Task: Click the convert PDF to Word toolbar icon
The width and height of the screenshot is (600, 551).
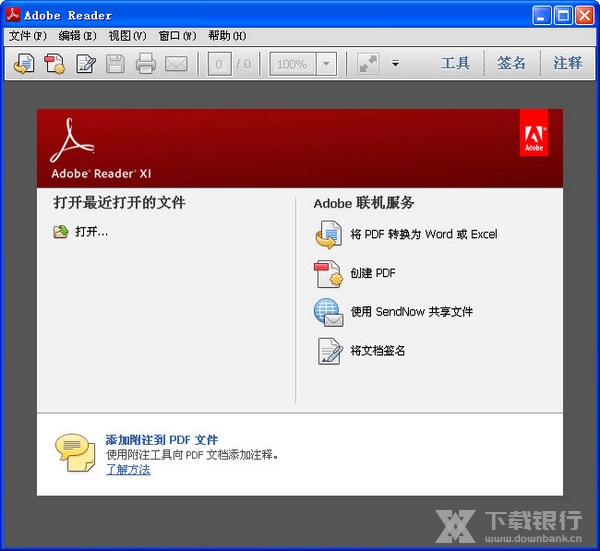Action: point(24,63)
